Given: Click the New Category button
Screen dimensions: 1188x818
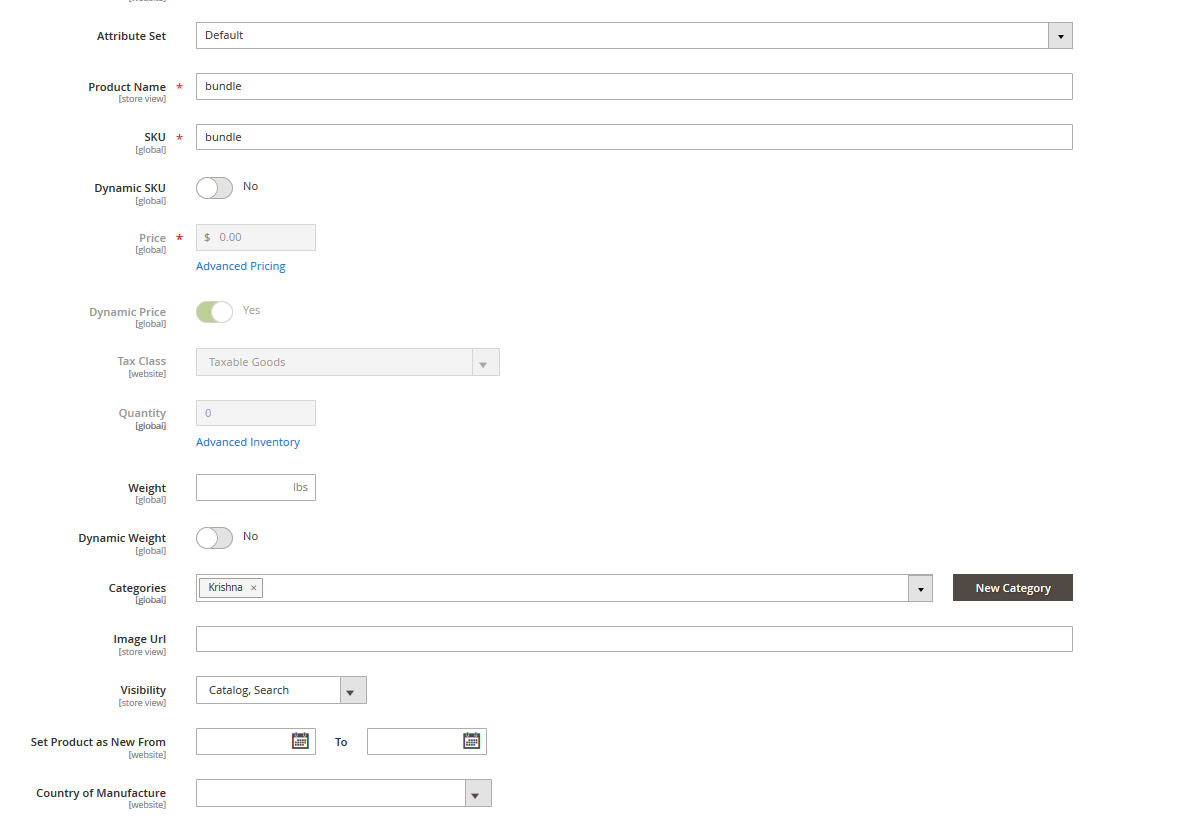Looking at the screenshot, I should (1012, 588).
